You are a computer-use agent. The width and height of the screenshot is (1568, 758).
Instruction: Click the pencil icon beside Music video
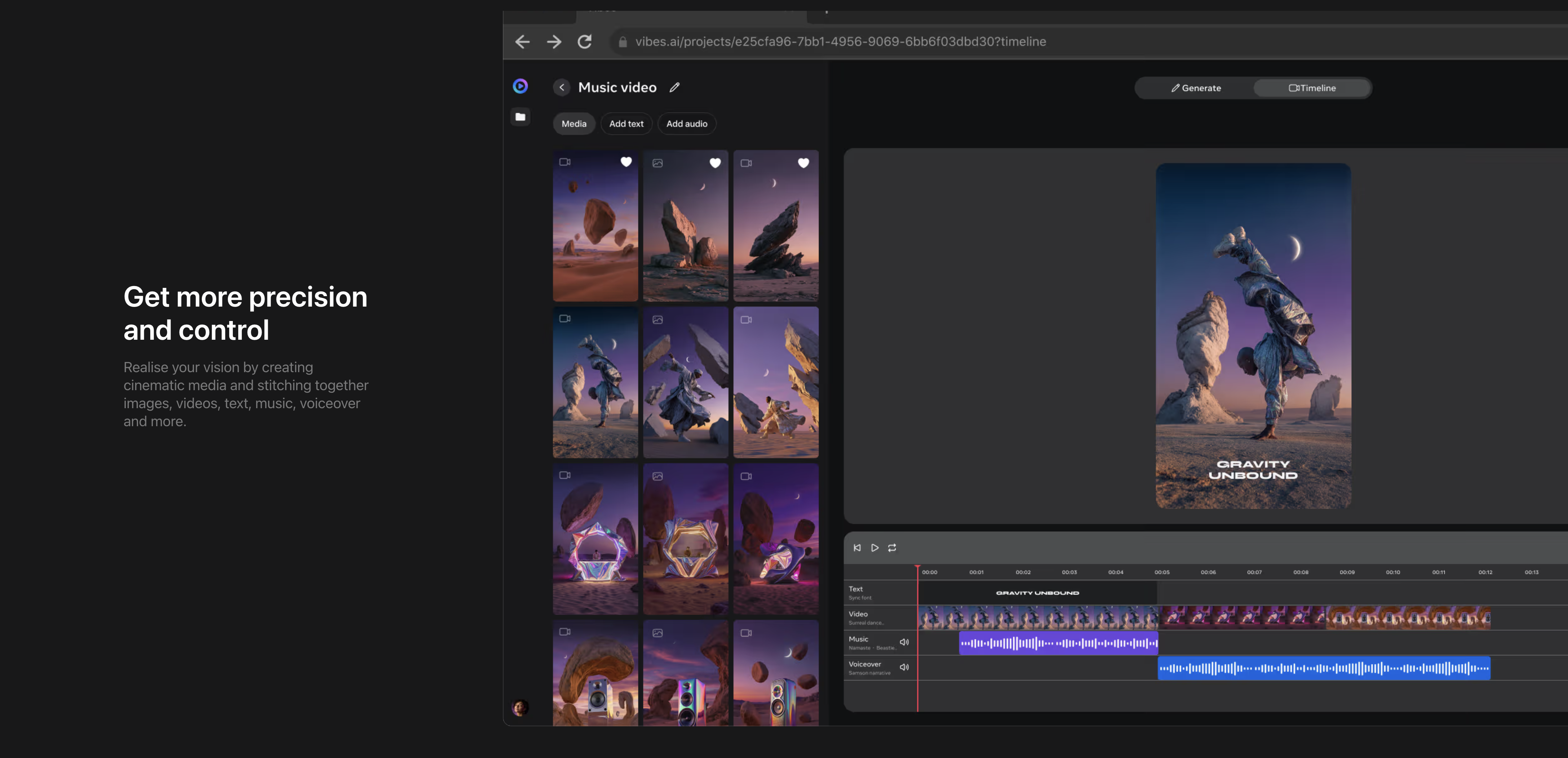tap(674, 87)
